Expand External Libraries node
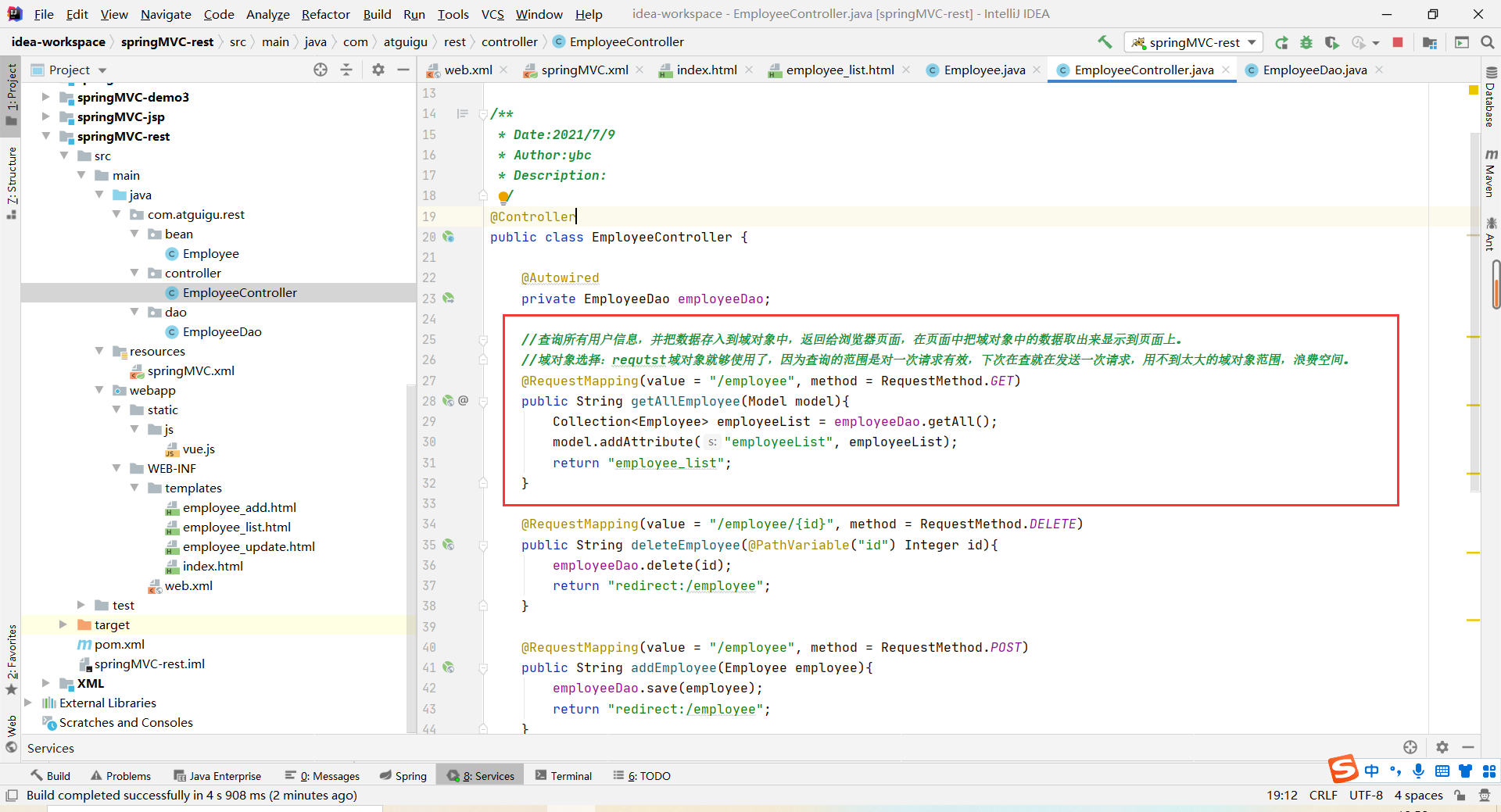 point(28,703)
